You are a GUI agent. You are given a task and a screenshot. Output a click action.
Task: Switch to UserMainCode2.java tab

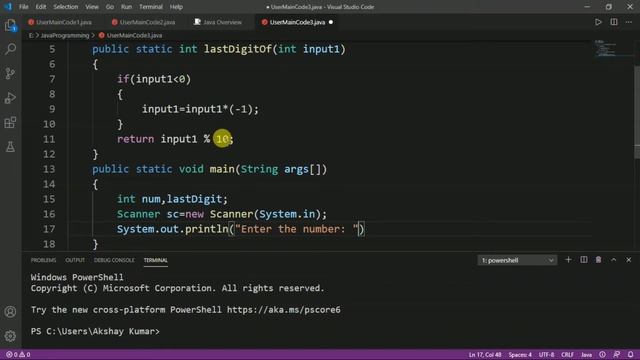click(146, 22)
